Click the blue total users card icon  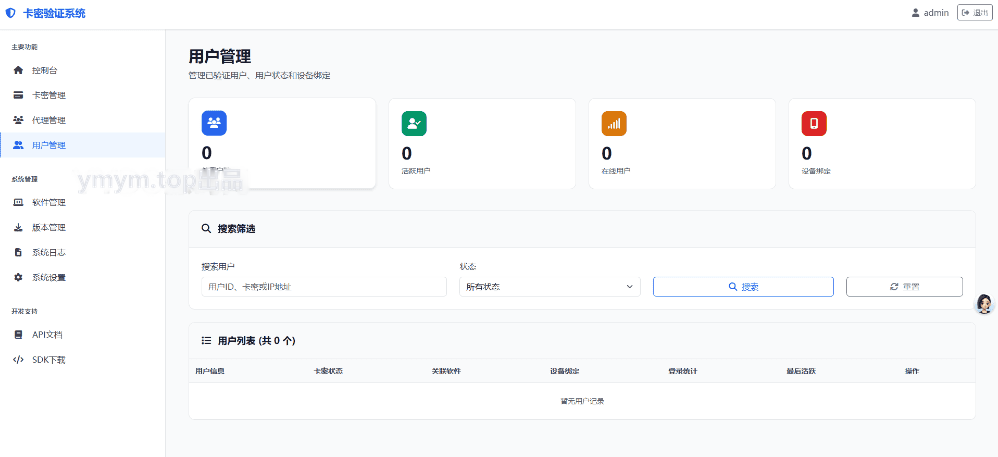click(x=214, y=123)
